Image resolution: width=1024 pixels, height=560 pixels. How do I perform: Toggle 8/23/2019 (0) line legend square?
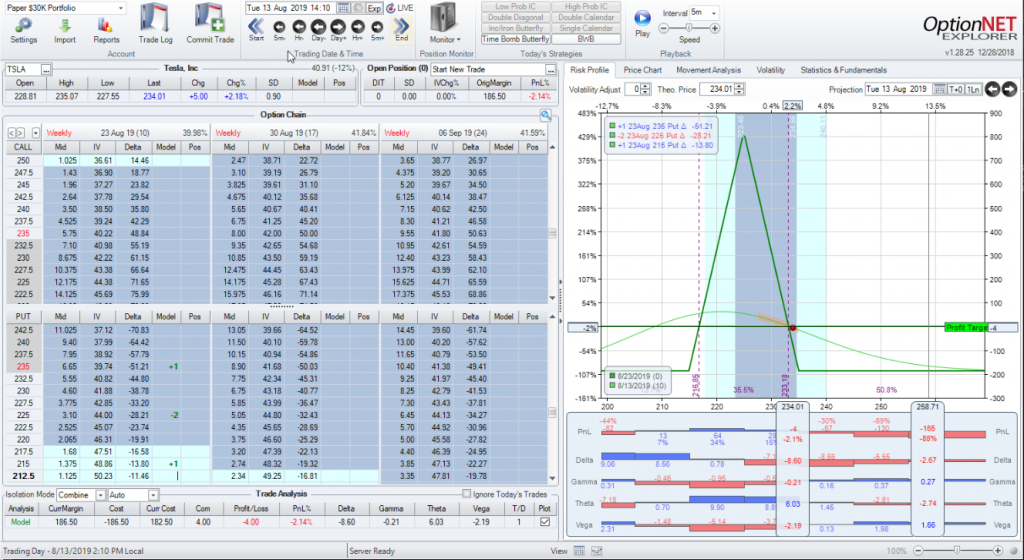tap(613, 376)
